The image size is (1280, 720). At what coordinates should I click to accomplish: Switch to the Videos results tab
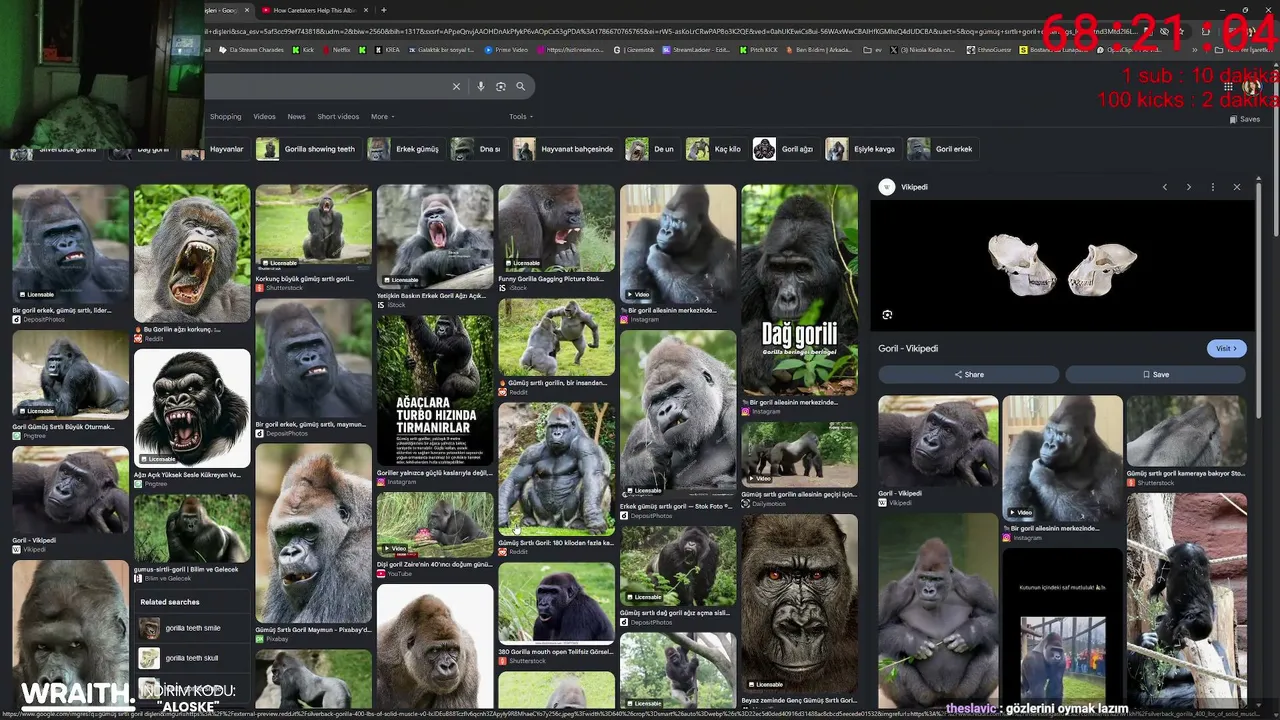(264, 117)
